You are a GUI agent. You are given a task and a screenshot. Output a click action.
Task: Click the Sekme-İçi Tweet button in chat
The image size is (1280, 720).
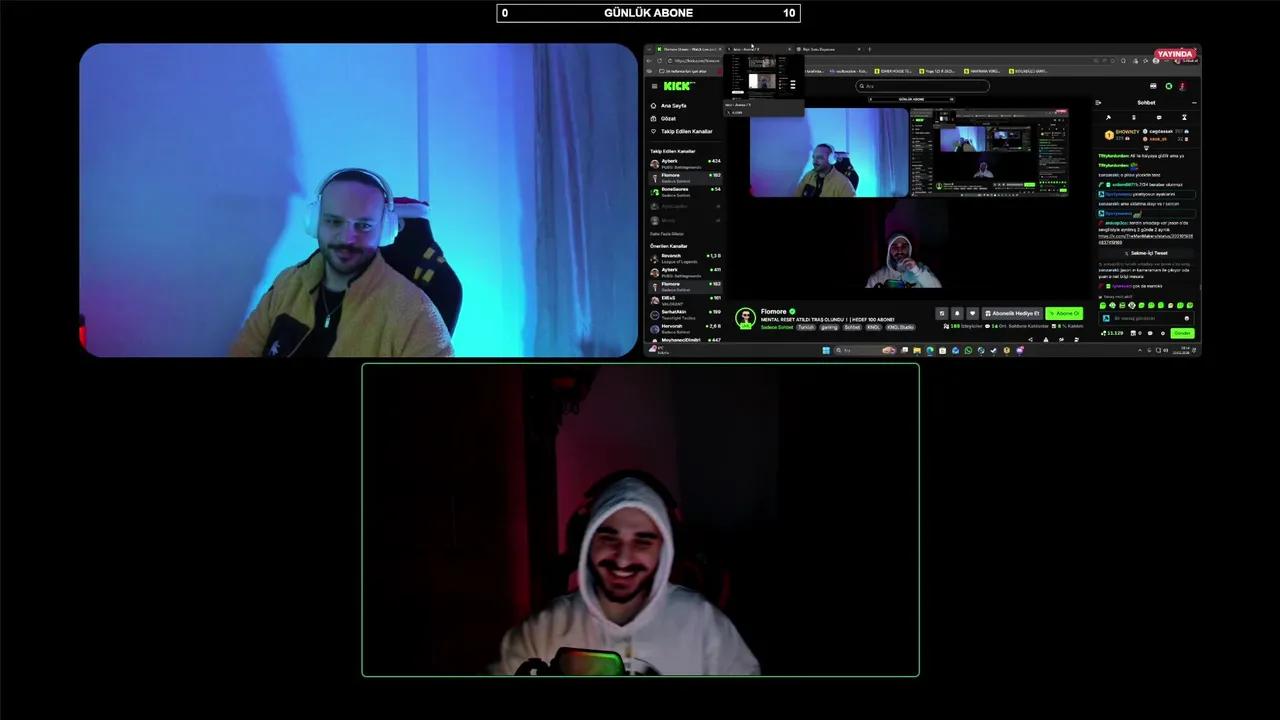(1146, 253)
